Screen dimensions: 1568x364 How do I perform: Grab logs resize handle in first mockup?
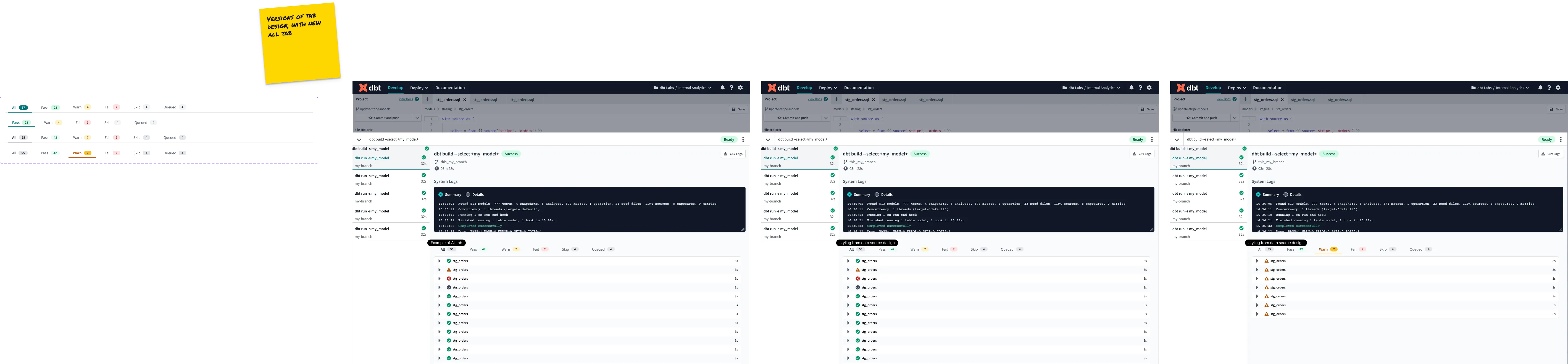pyautogui.click(x=743, y=229)
